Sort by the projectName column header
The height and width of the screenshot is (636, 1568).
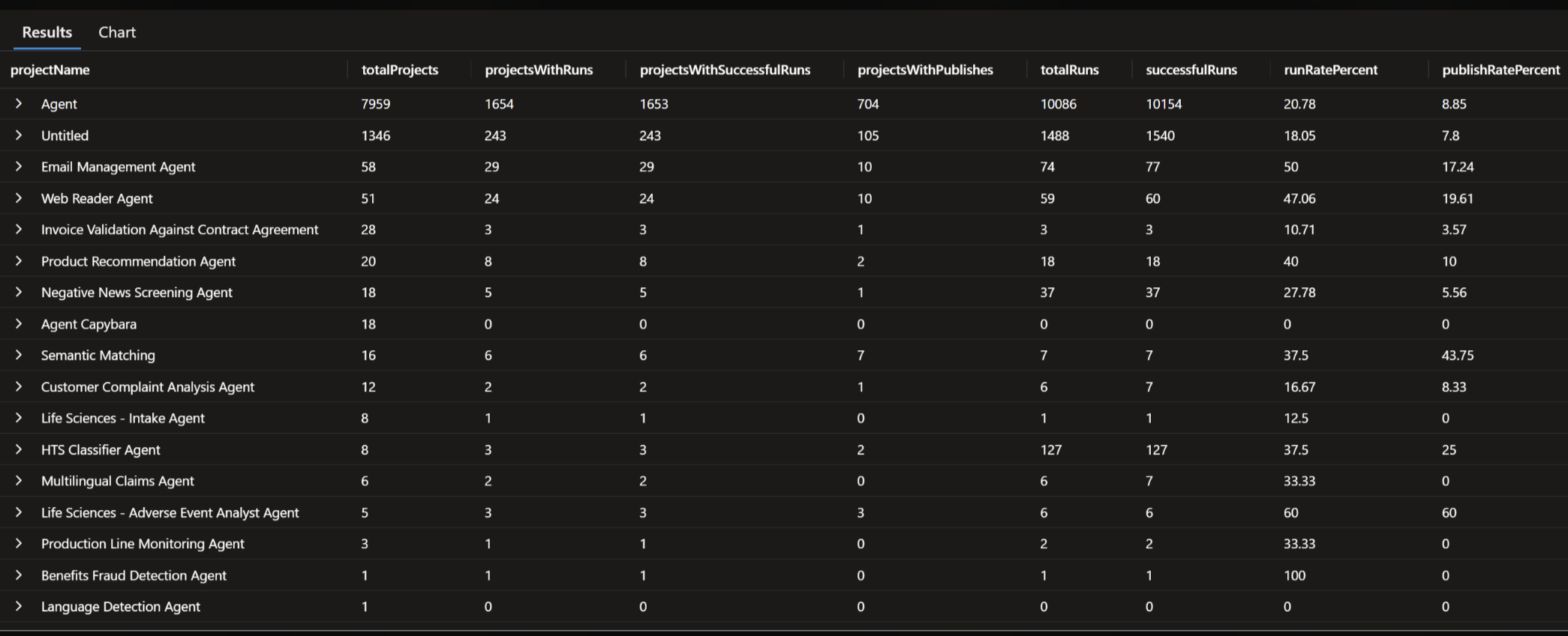coord(50,70)
